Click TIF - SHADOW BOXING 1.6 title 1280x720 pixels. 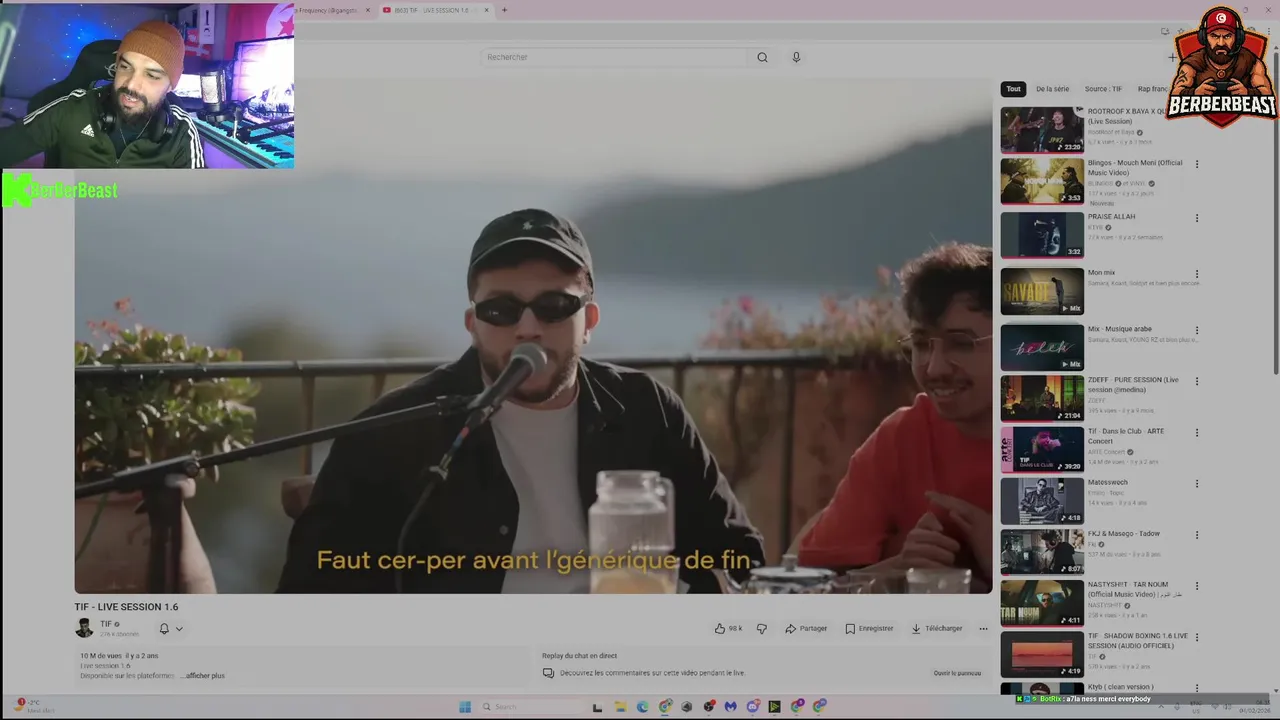point(1138,640)
